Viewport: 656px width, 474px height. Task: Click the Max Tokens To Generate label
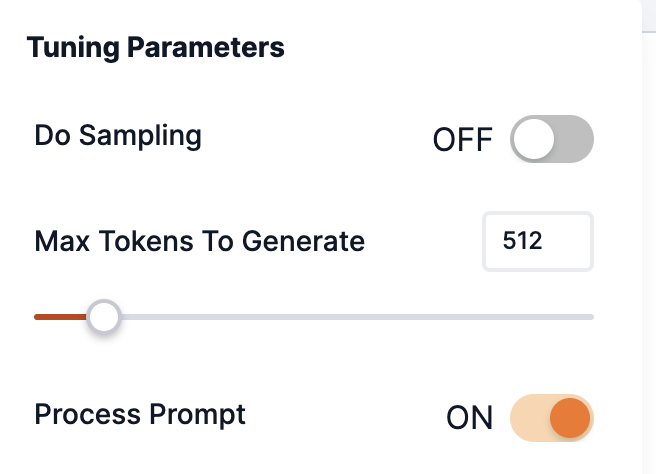[x=199, y=241]
